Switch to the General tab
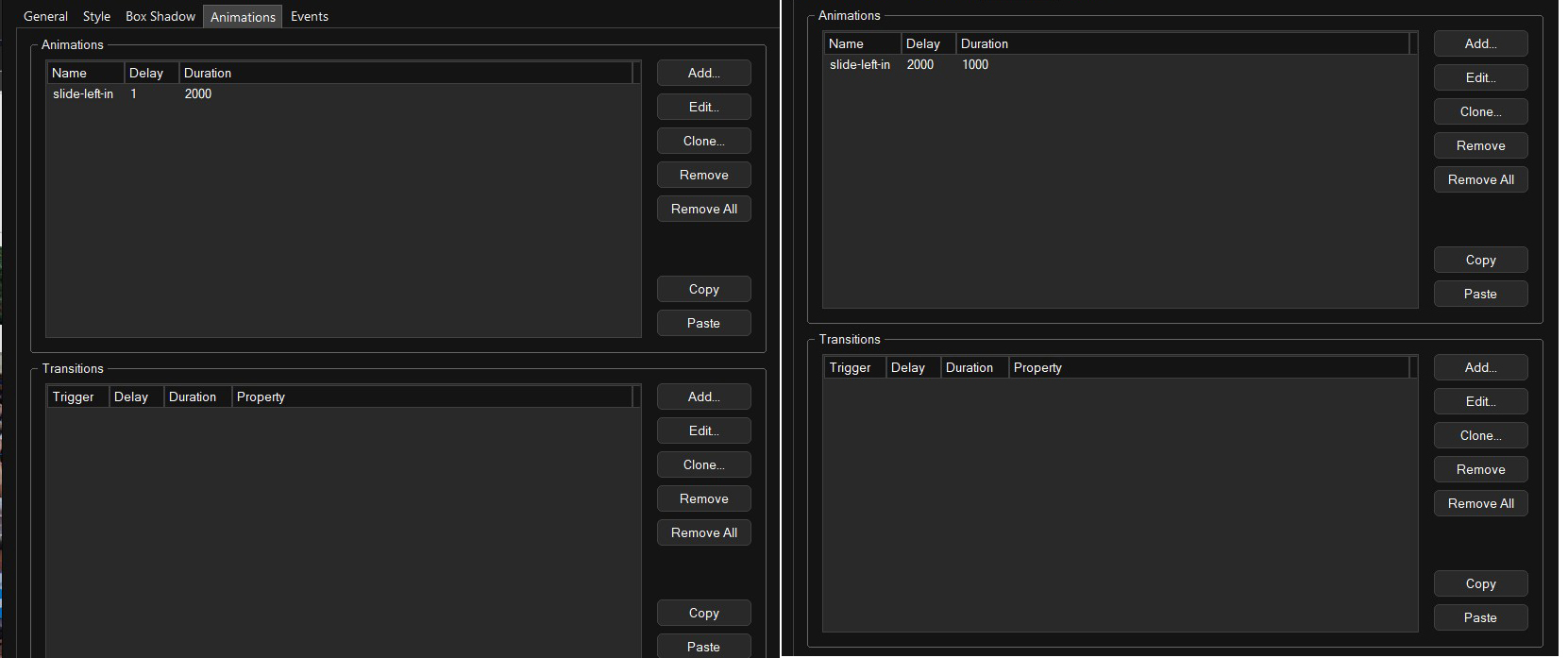The height and width of the screenshot is (658, 1568). coord(45,16)
